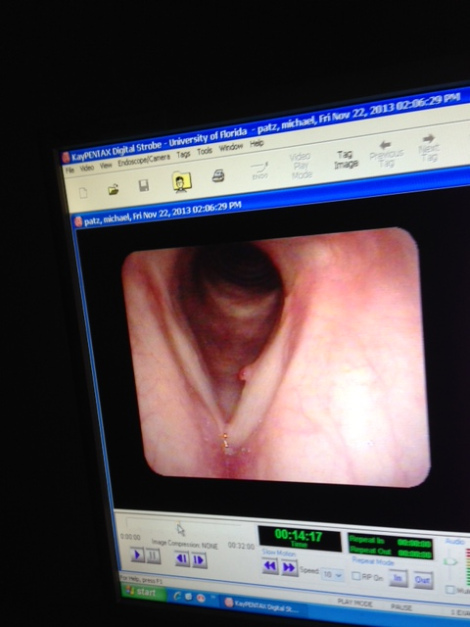Start playback with the play button
Screen dimensions: 470x627
coord(138,555)
